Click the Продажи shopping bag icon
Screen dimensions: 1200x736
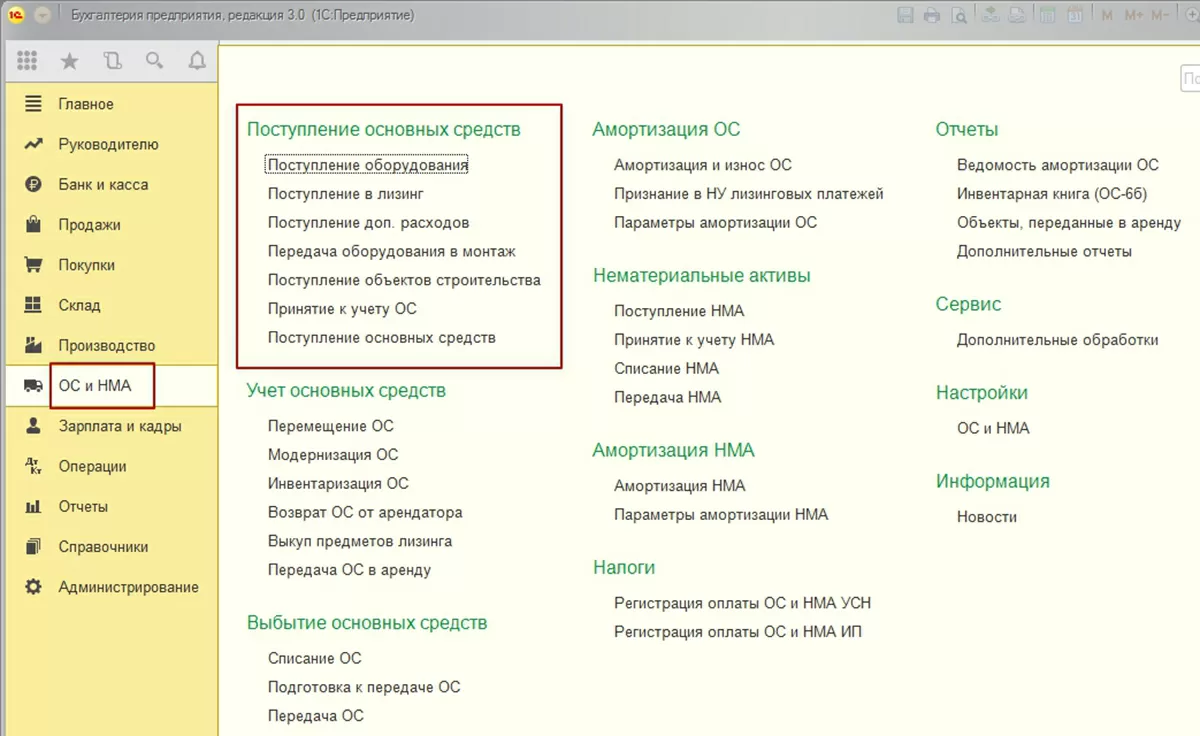tap(33, 224)
